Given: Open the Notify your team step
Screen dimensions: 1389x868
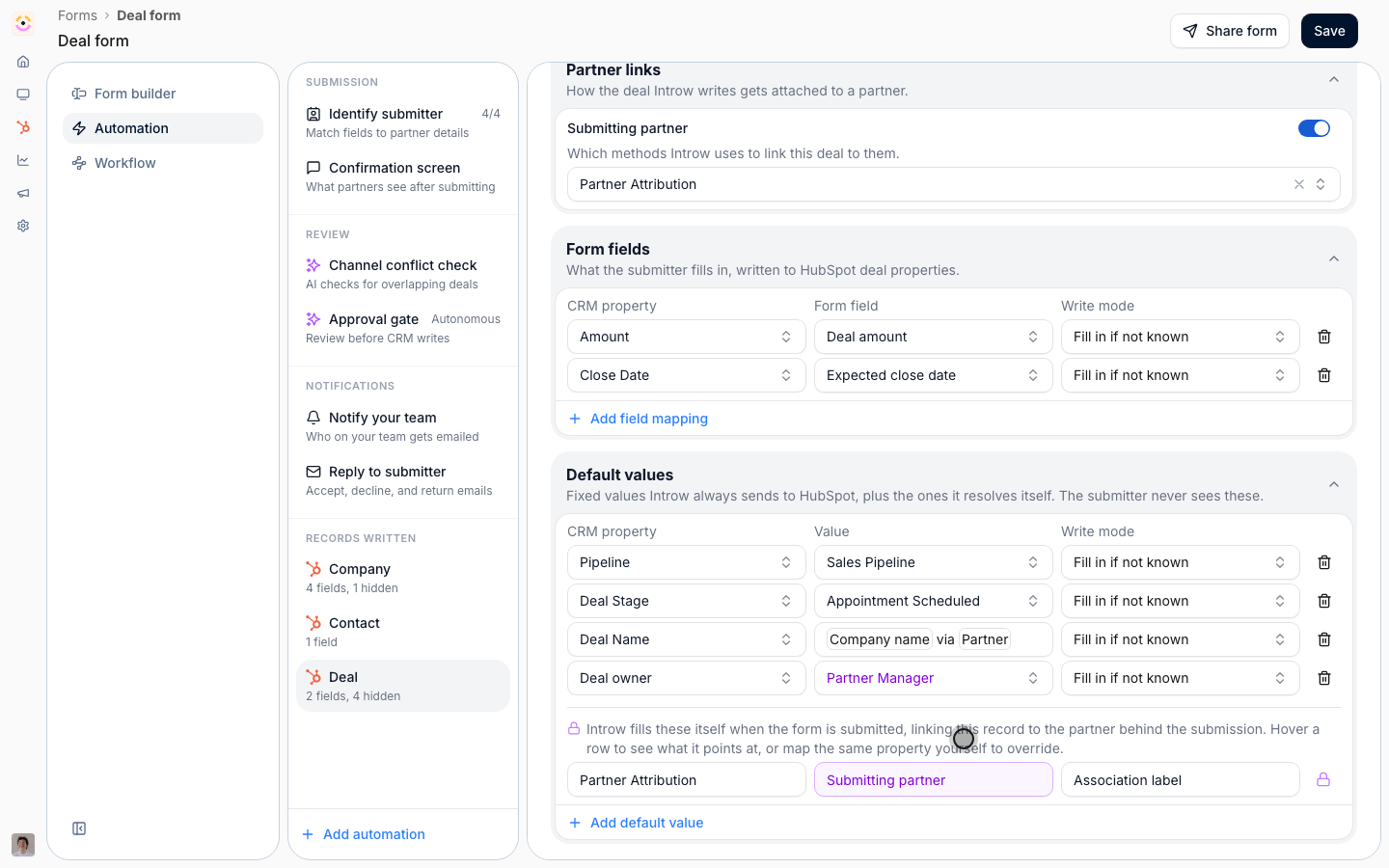Looking at the screenshot, I should pyautogui.click(x=403, y=426).
